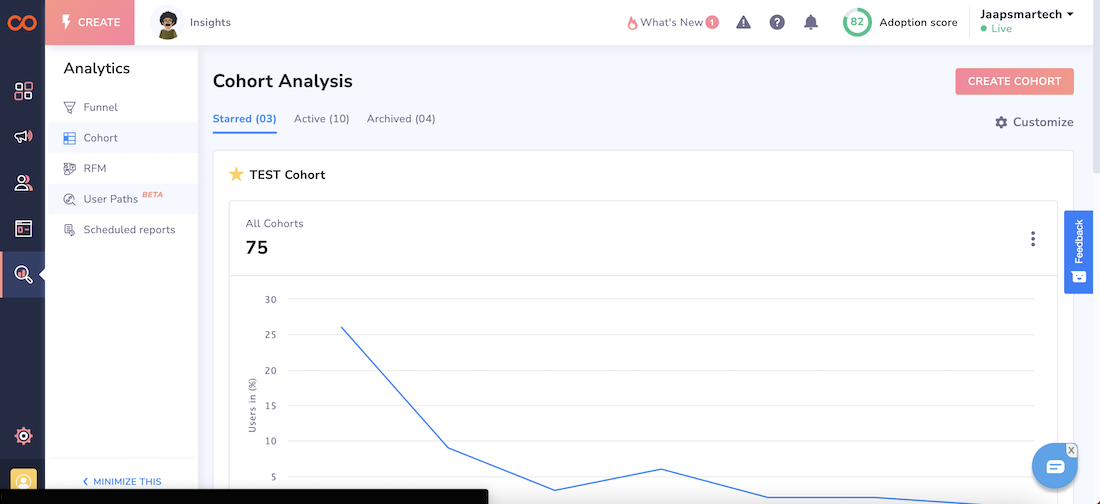Click the Create Cohort button
The height and width of the screenshot is (504, 1100).
click(1014, 81)
